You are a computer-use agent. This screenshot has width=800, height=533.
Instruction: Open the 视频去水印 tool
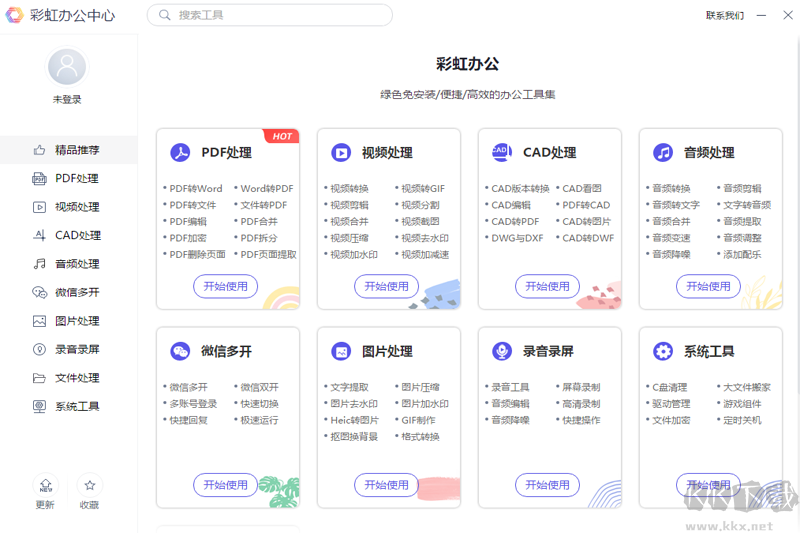(x=424, y=238)
